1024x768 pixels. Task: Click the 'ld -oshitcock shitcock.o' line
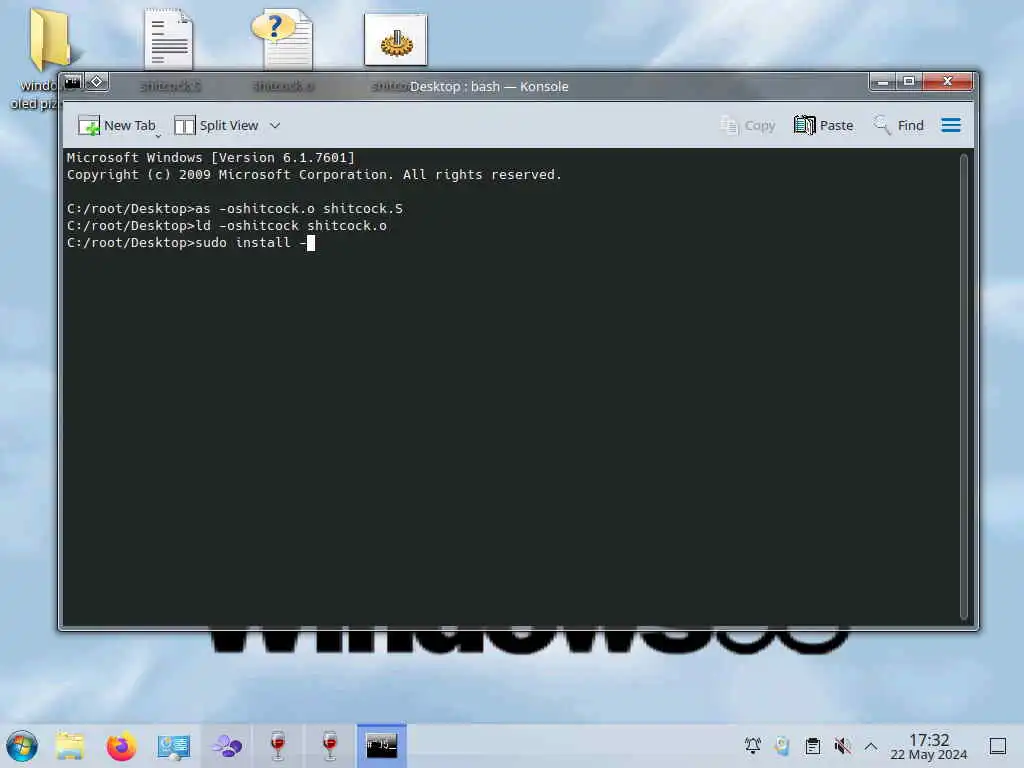(227, 226)
